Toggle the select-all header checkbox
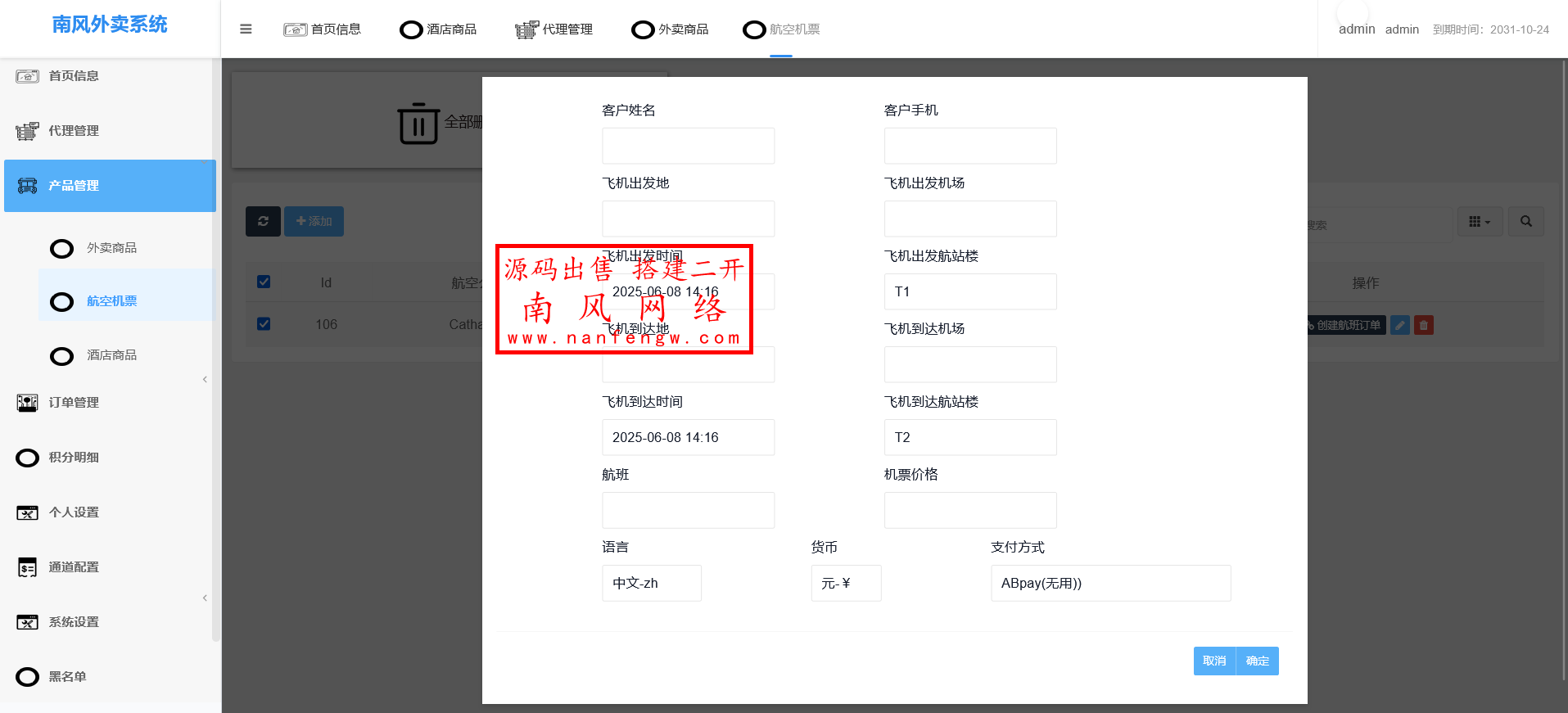Screen dimensions: 1568x713 point(264,282)
